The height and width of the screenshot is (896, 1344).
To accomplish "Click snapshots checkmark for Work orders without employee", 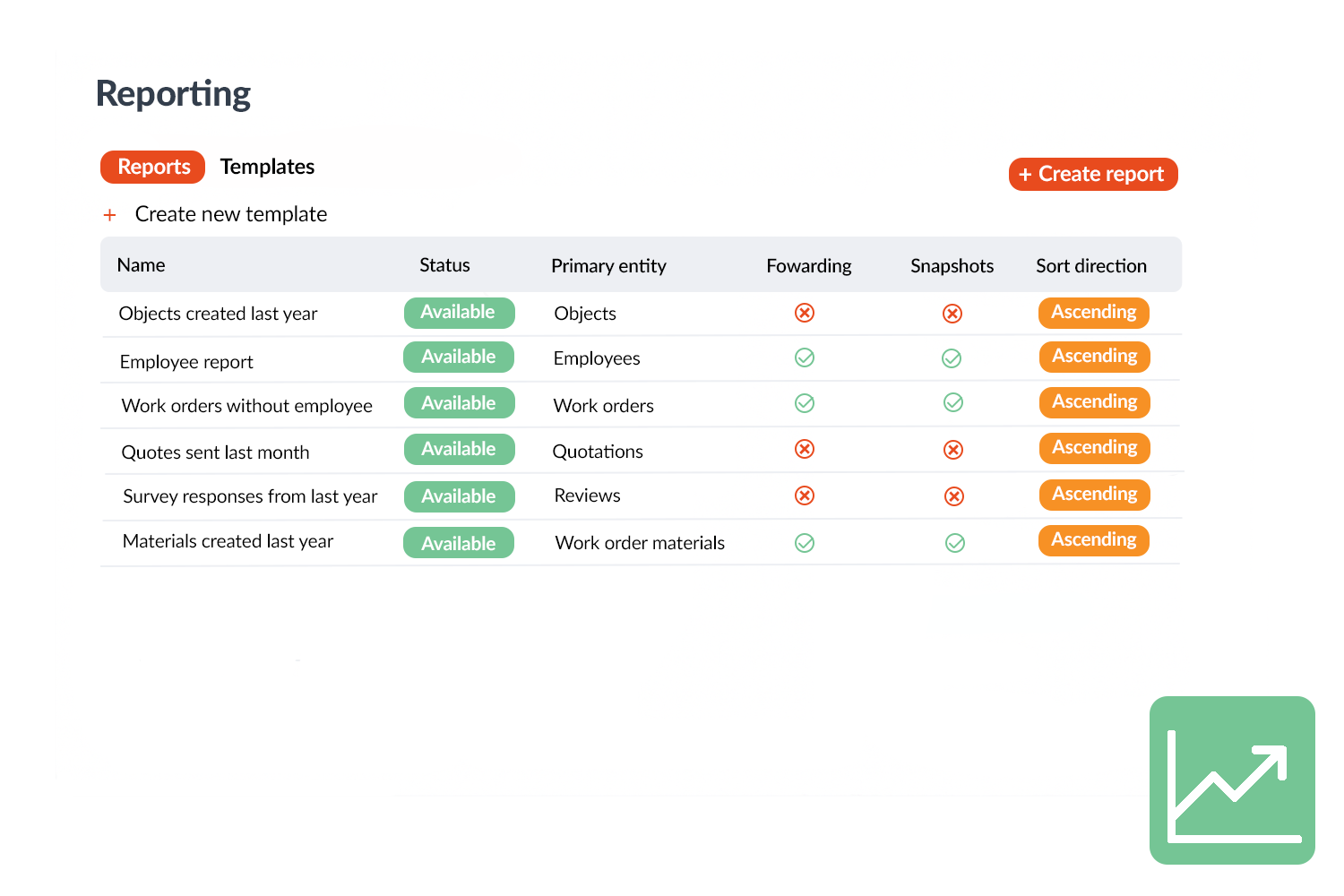I will [953, 403].
